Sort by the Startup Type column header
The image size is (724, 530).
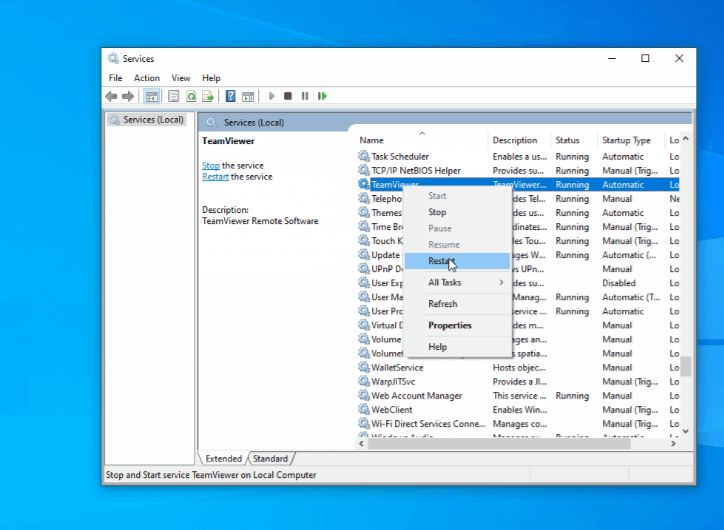tap(631, 140)
